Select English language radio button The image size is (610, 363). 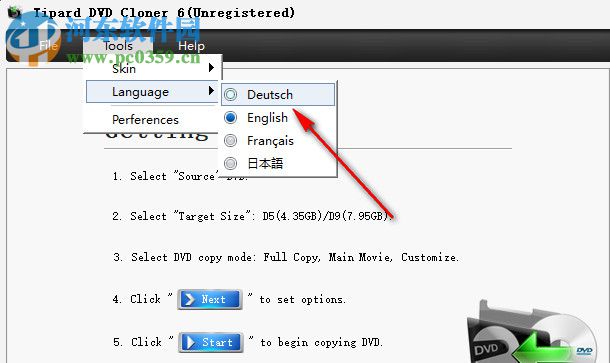230,117
